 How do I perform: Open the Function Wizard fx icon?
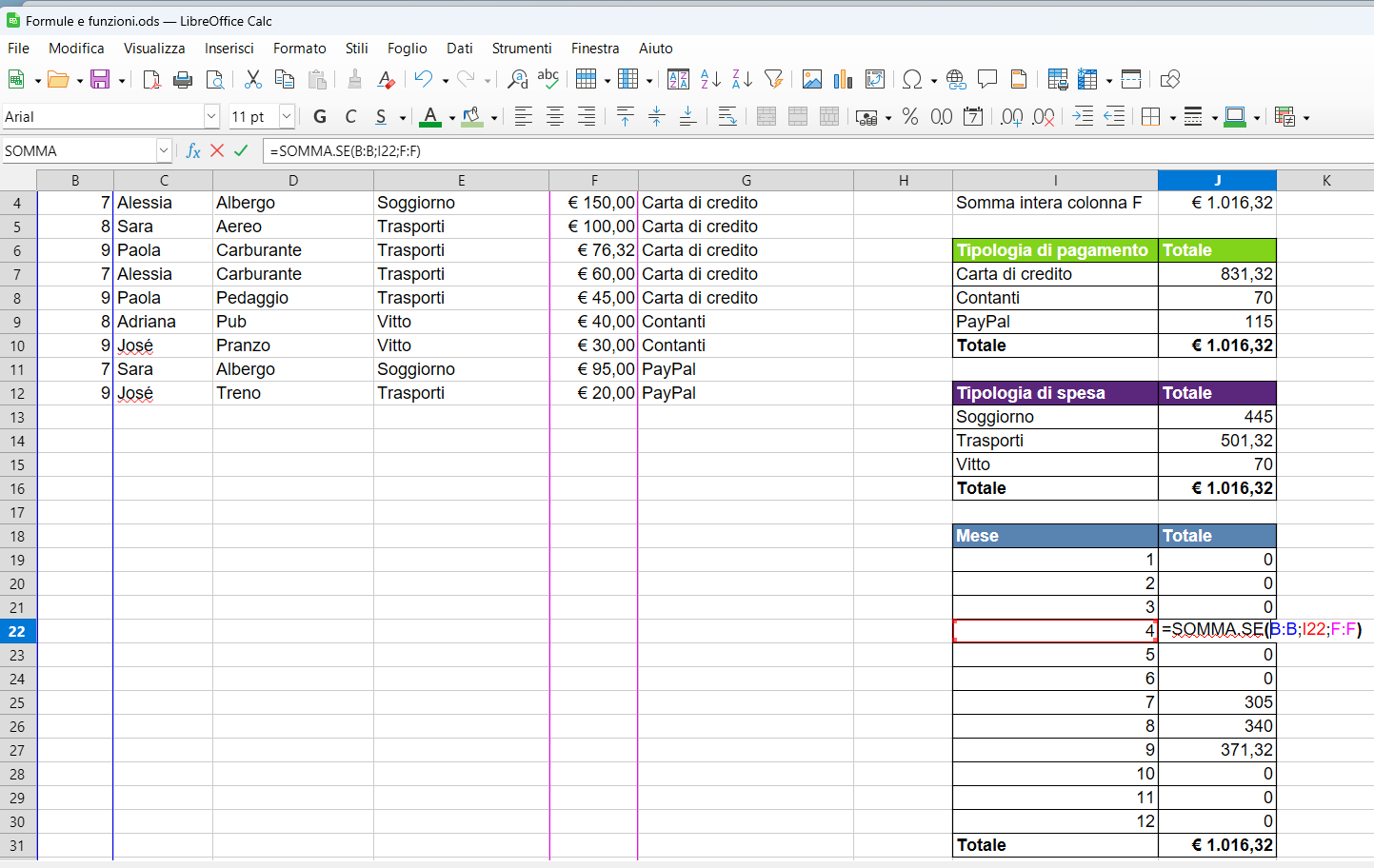[193, 150]
